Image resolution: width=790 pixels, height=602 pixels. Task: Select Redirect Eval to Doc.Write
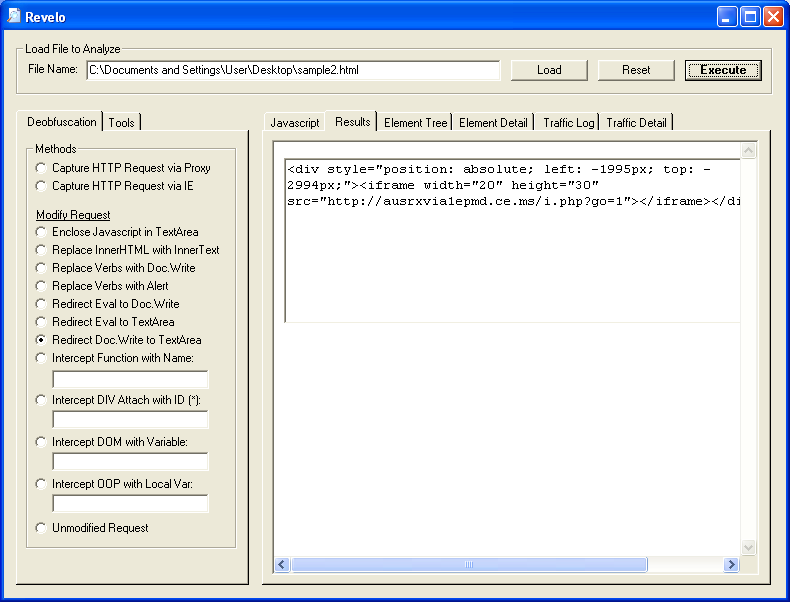pos(41,304)
